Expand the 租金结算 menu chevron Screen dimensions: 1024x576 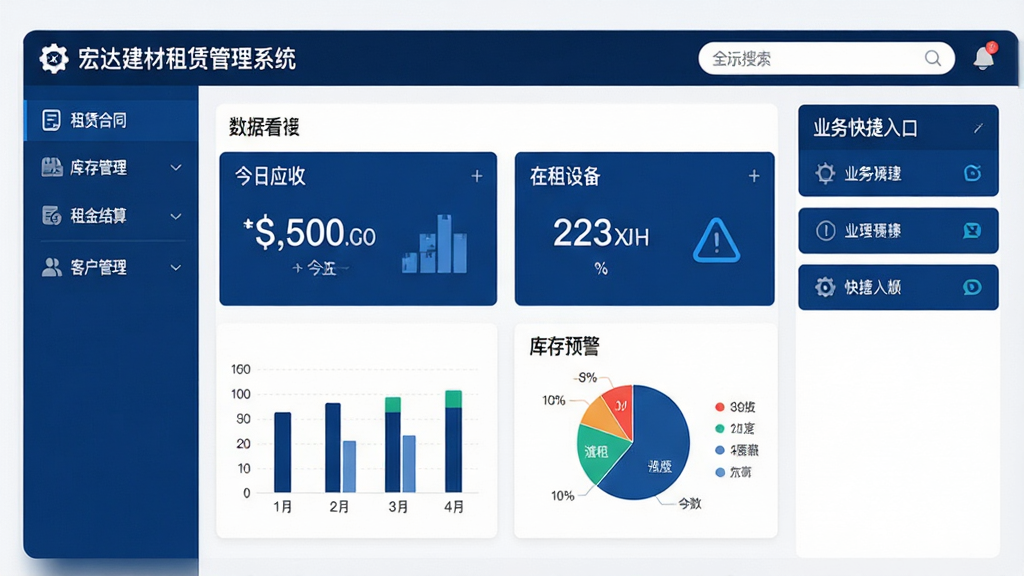coord(176,216)
